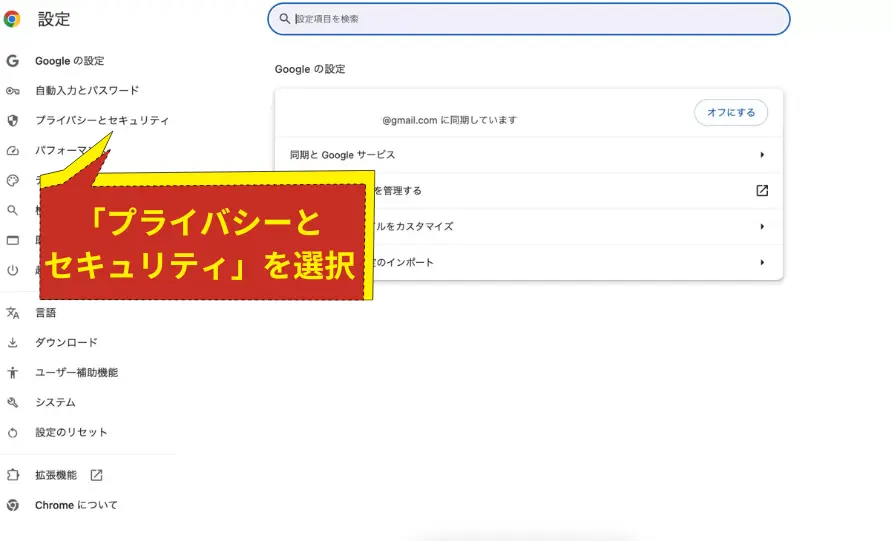Expand the インポート row arrow
The height and width of the screenshot is (541, 892).
click(762, 262)
